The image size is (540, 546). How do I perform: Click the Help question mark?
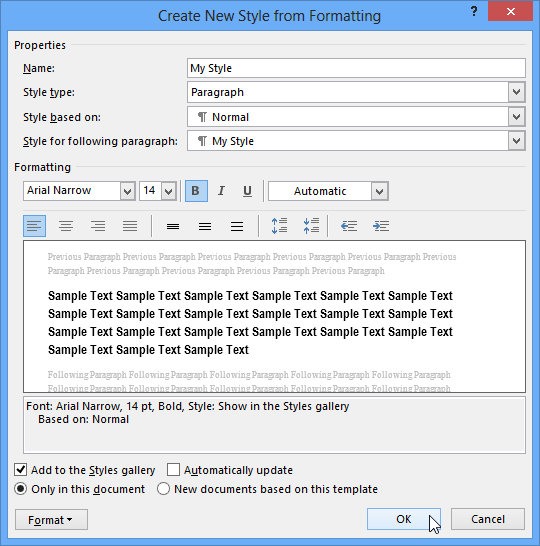coord(474,11)
